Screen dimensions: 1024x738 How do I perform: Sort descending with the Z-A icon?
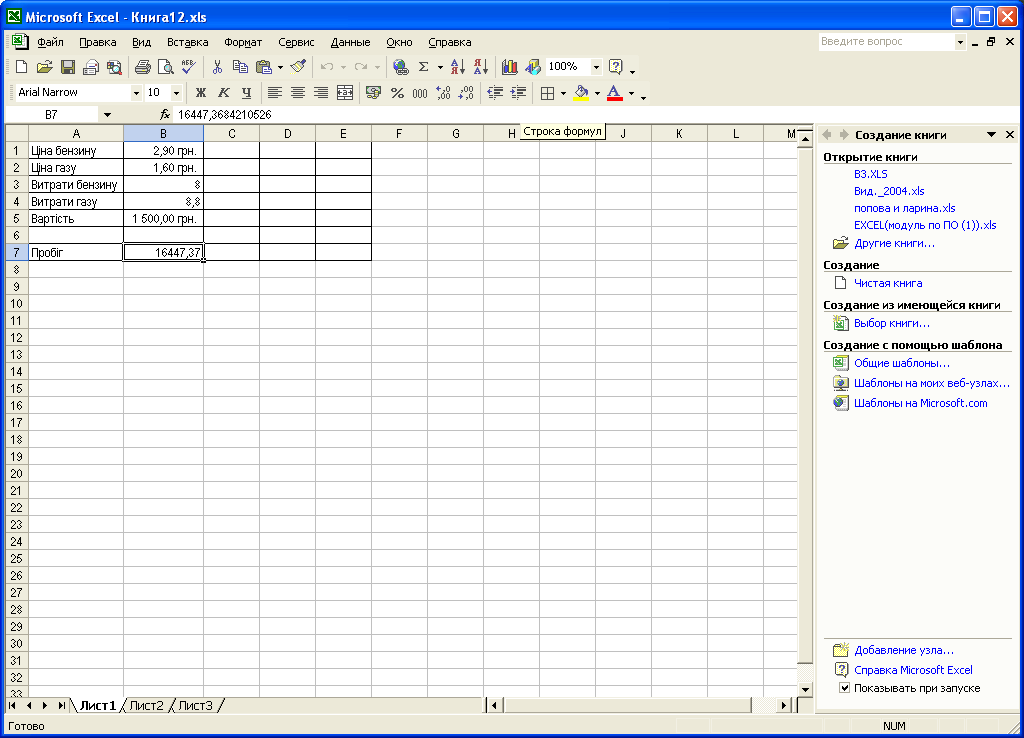click(x=481, y=67)
